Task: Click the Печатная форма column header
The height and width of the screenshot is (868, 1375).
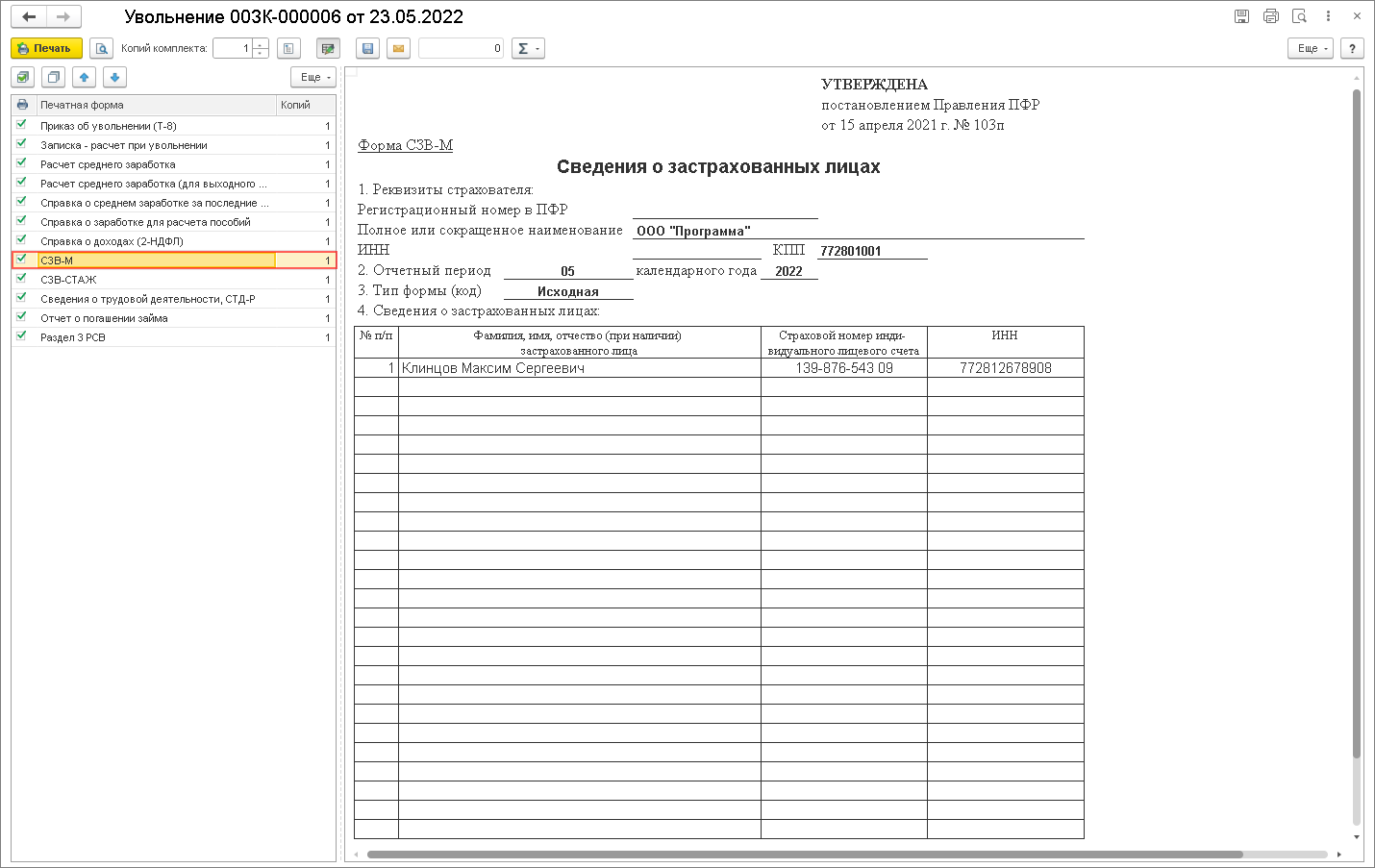Action: point(156,105)
